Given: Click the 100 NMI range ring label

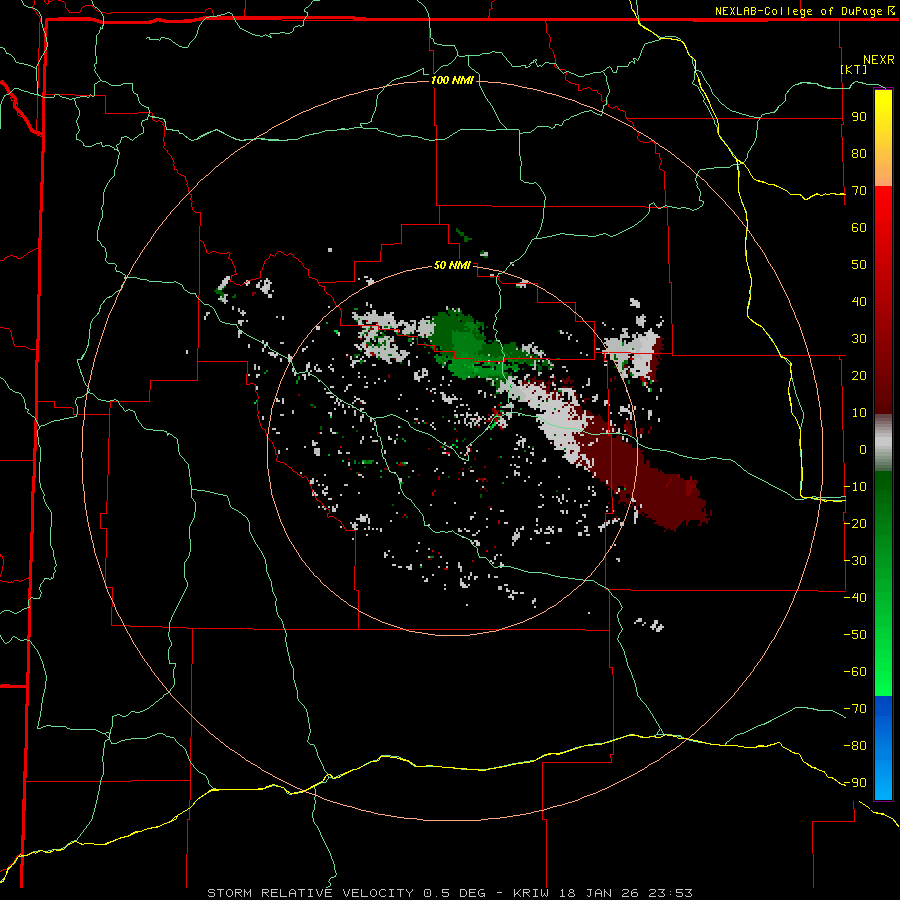Looking at the screenshot, I should (452, 80).
